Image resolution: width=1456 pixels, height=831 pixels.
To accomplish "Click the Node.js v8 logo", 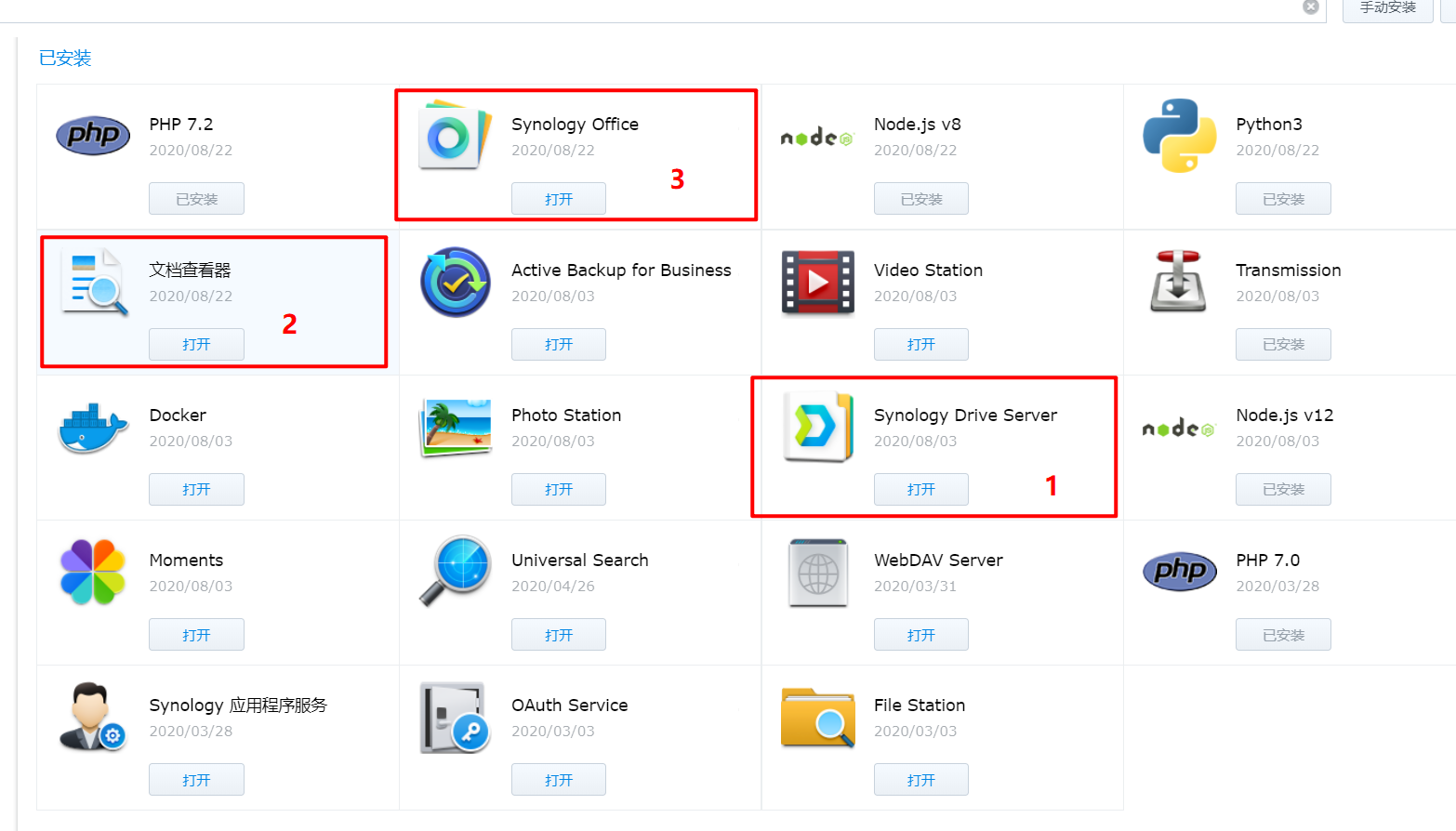I will coord(816,138).
